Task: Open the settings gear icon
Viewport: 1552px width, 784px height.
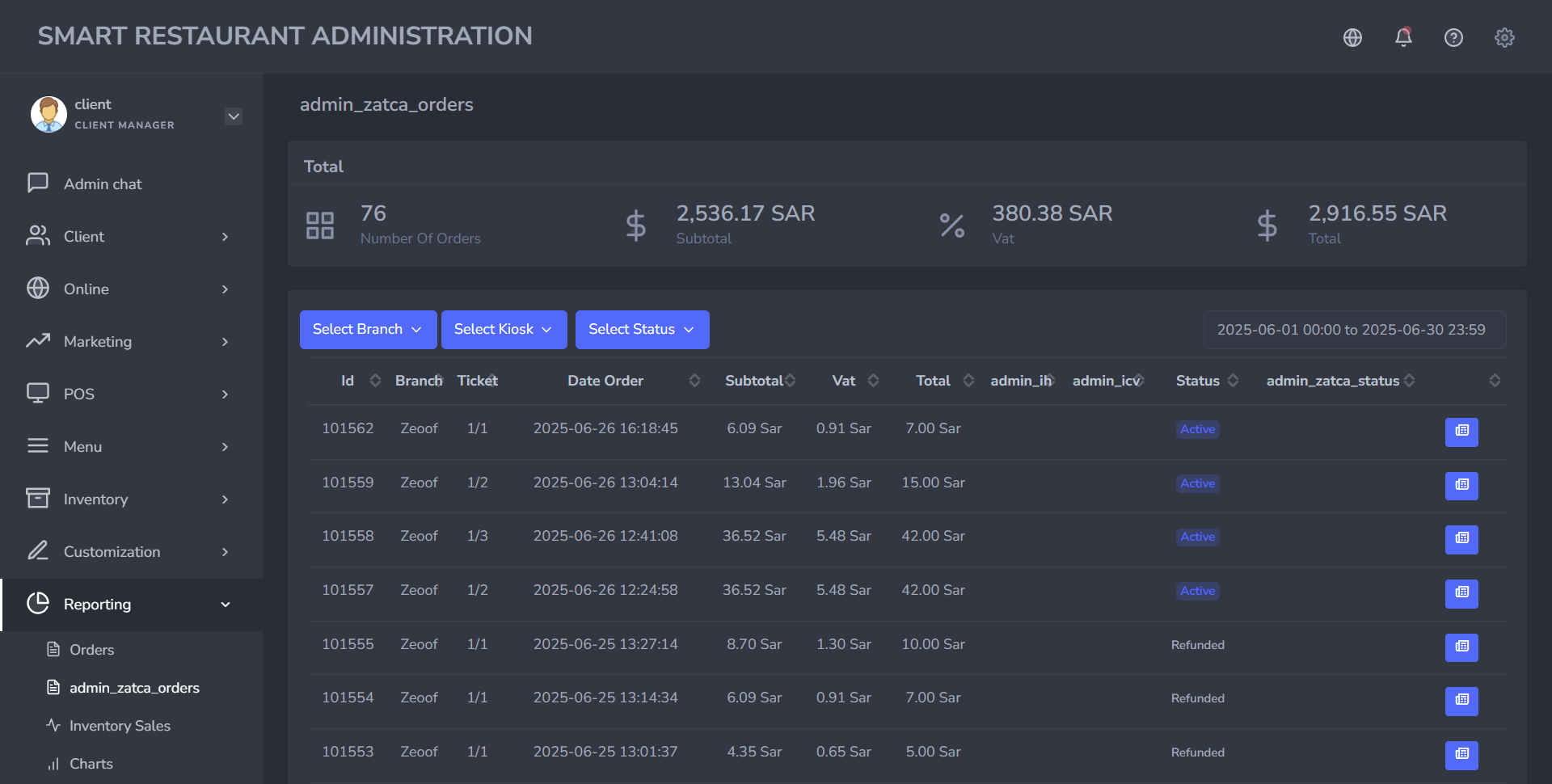Action: tap(1504, 37)
